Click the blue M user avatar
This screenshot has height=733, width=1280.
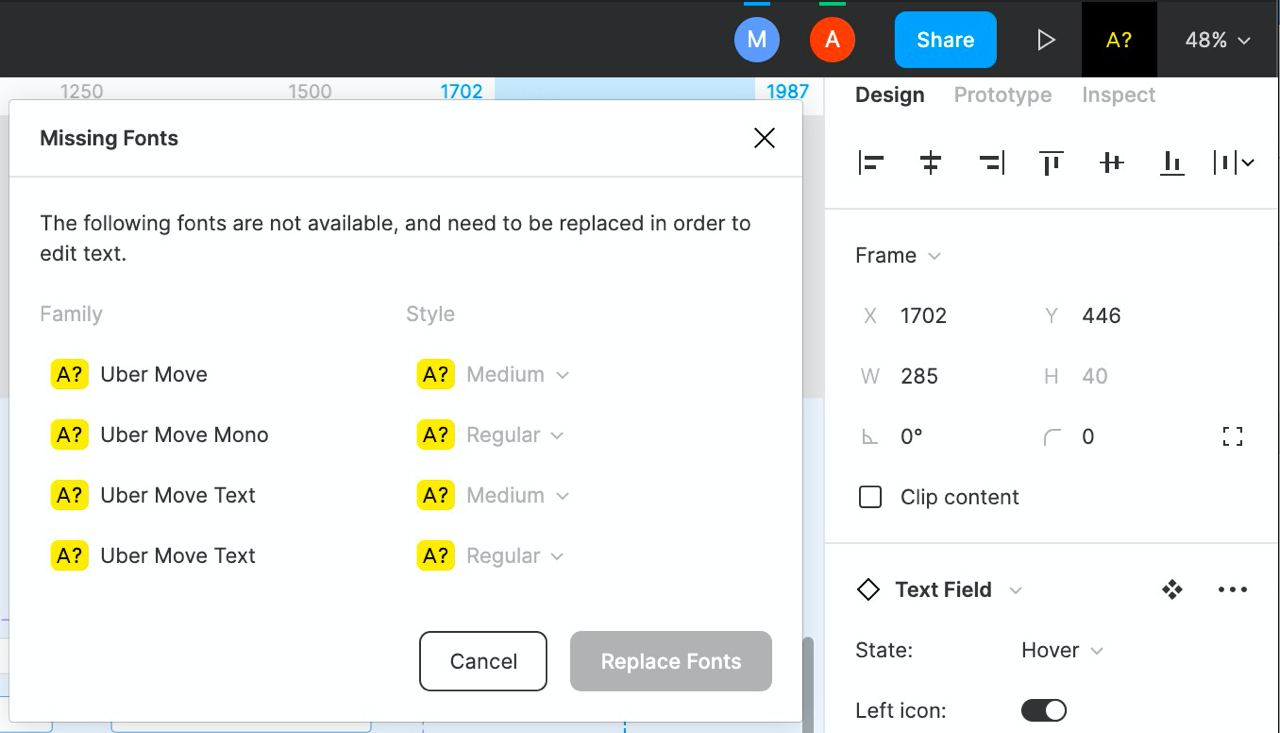pyautogui.click(x=757, y=40)
